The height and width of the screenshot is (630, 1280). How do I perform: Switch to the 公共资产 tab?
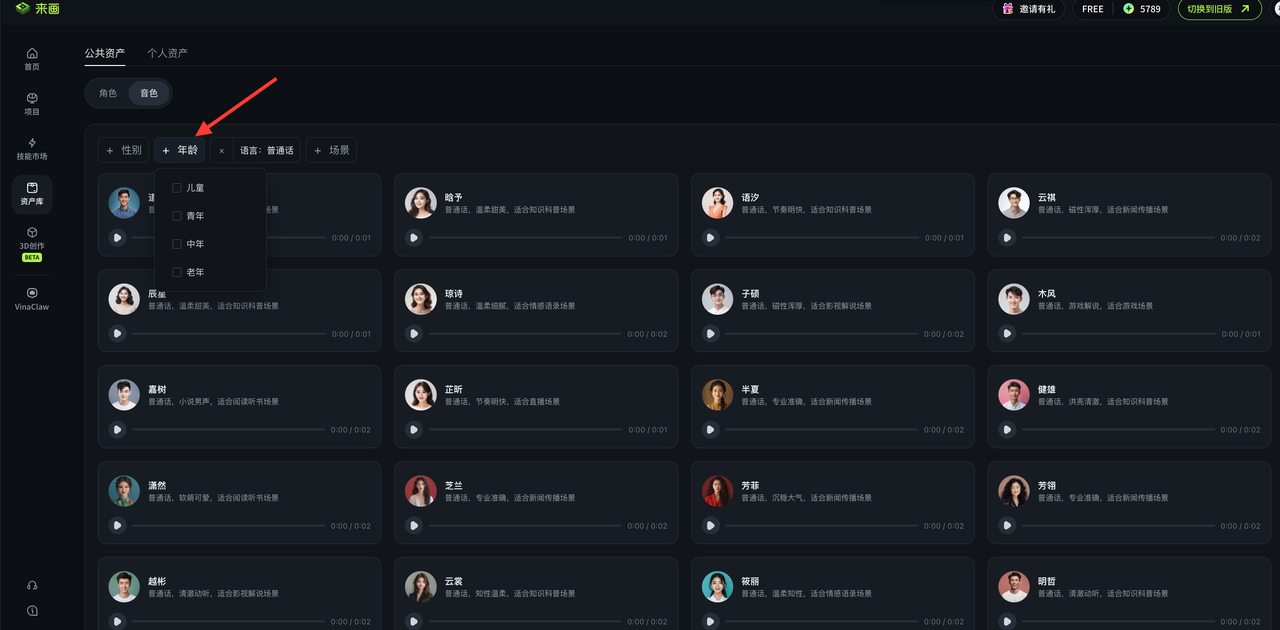point(105,53)
